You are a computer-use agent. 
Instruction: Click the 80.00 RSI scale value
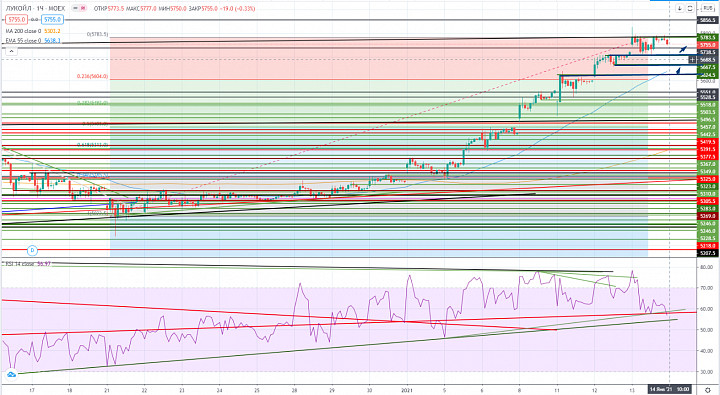pyautogui.click(x=706, y=267)
